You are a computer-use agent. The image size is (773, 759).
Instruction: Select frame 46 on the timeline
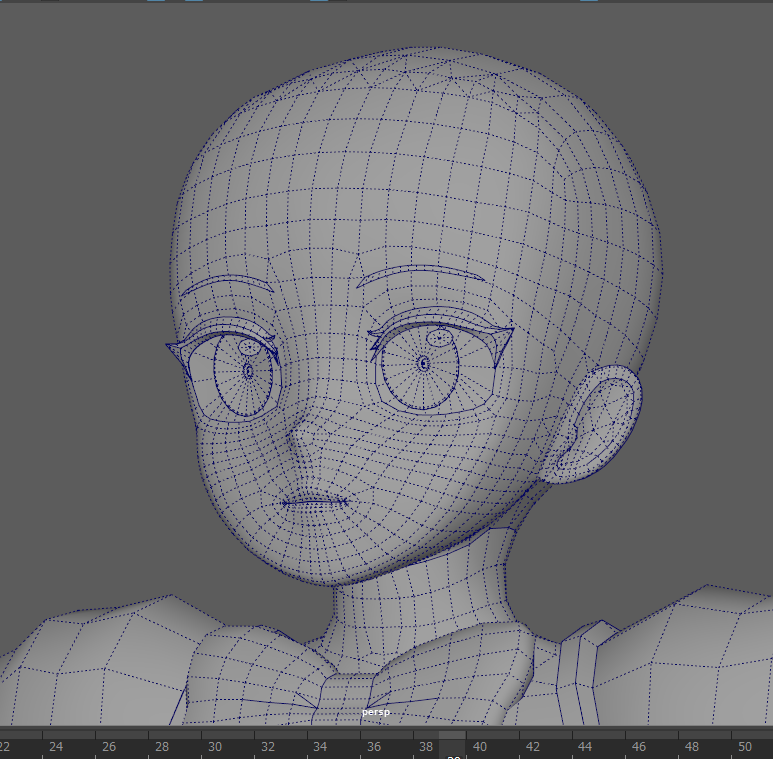pos(638,747)
